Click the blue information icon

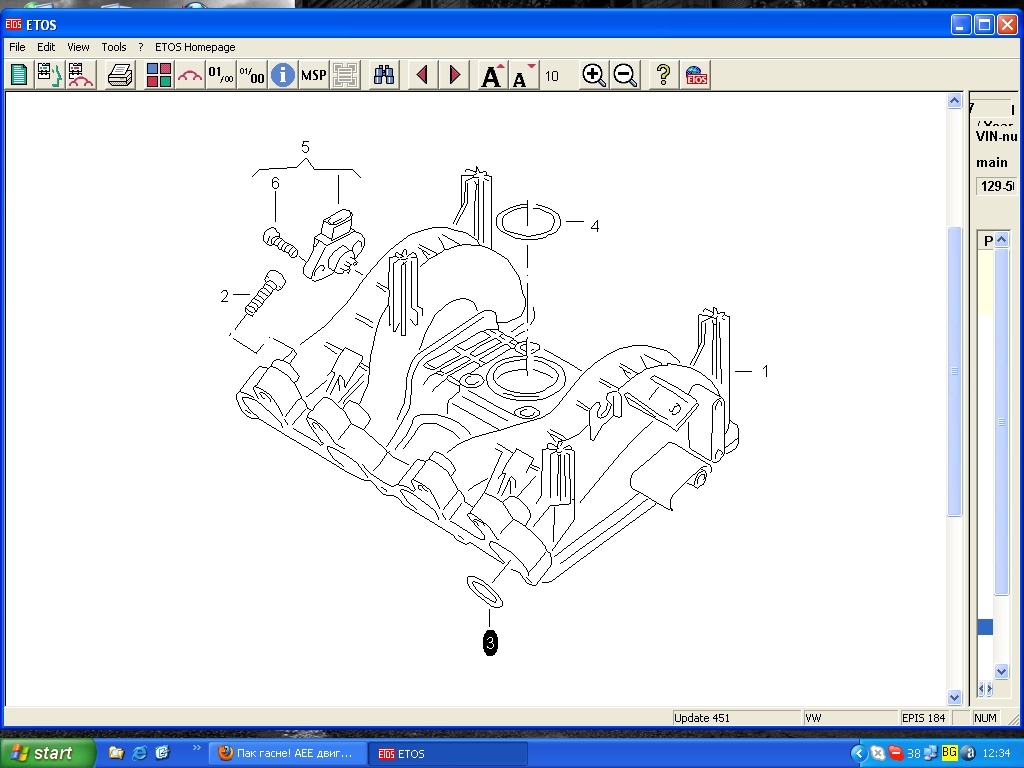click(283, 75)
